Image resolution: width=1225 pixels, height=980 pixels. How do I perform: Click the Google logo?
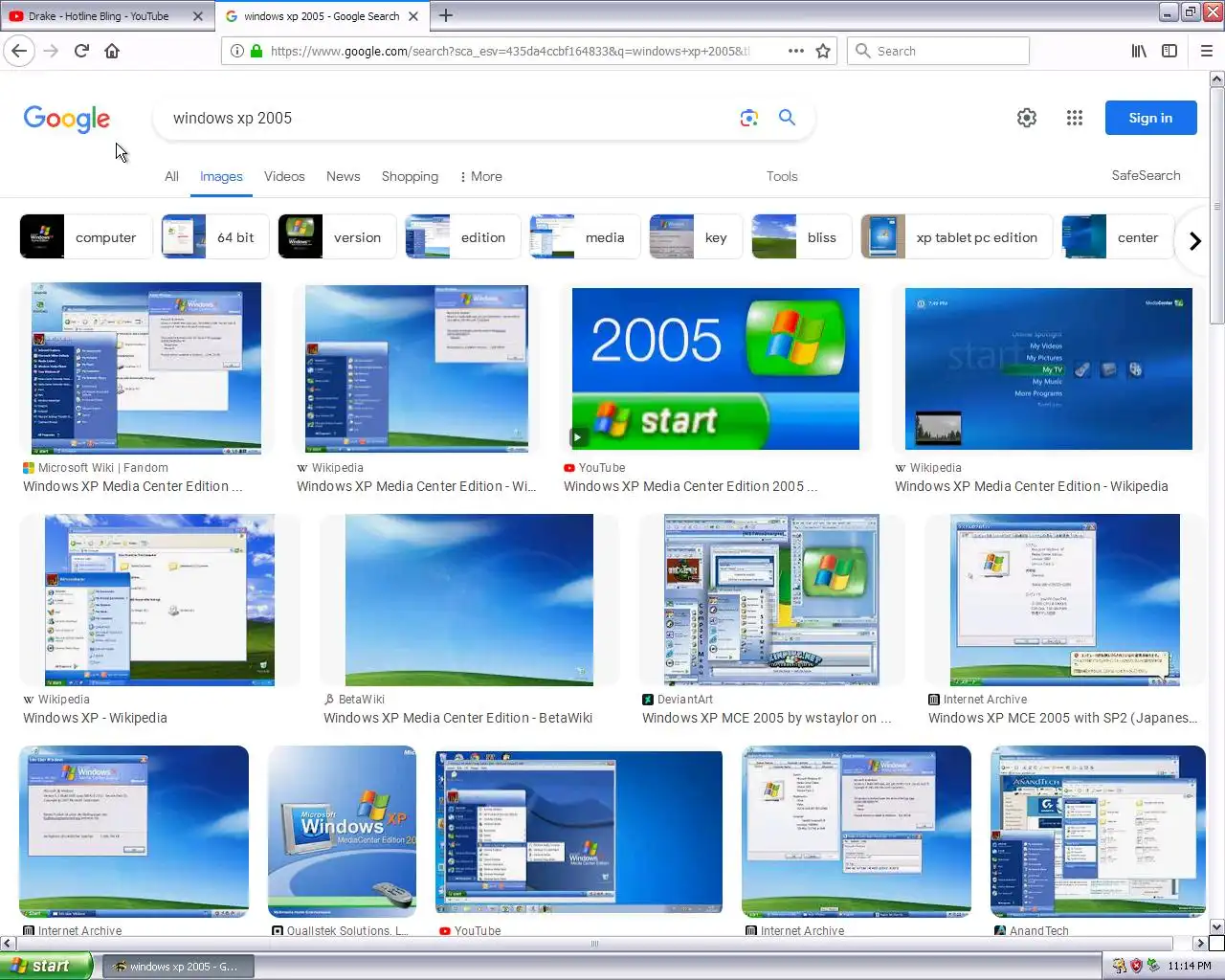point(67,119)
